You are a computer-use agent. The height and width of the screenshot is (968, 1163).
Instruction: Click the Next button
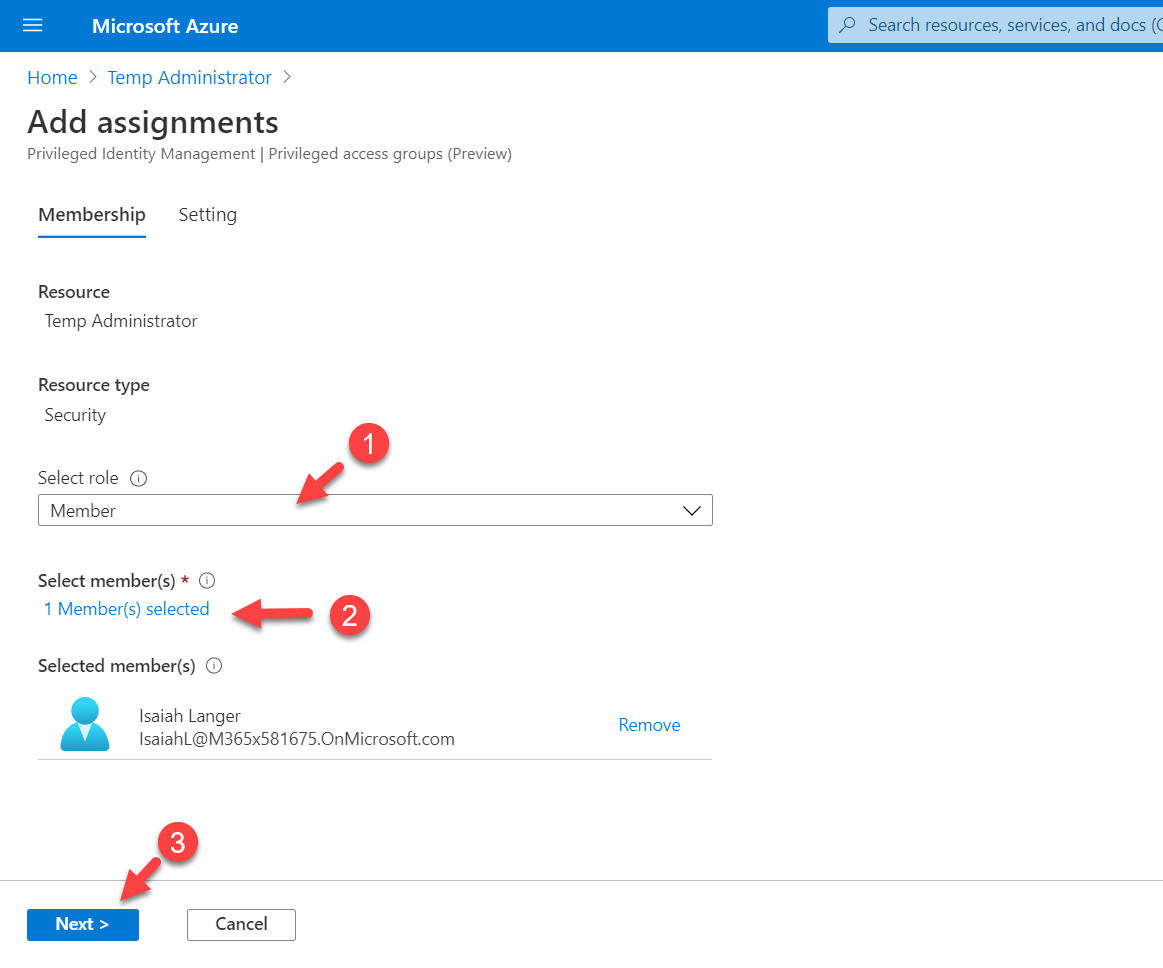[83, 924]
